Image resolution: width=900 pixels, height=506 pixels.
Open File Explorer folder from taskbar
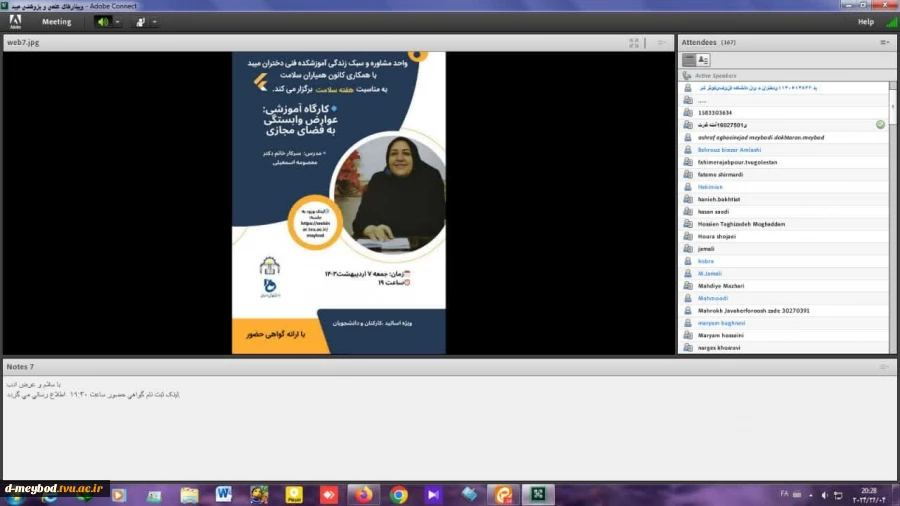[189, 495]
